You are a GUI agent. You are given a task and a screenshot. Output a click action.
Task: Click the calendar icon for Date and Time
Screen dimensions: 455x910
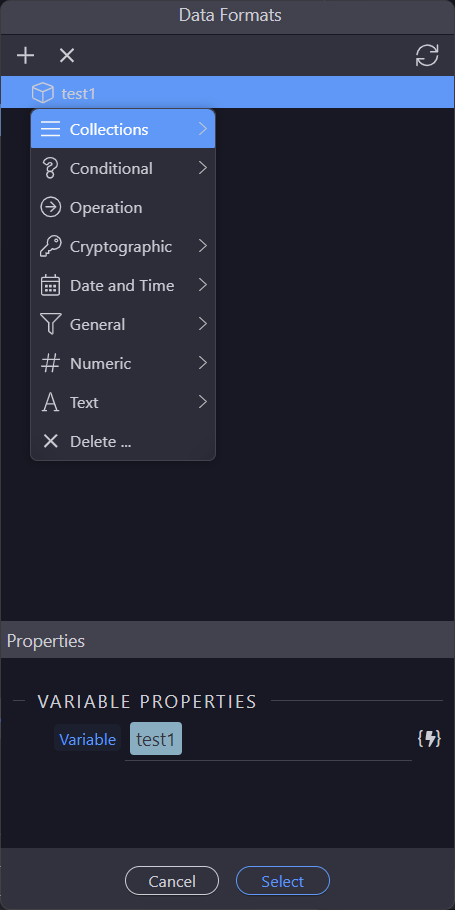point(50,286)
